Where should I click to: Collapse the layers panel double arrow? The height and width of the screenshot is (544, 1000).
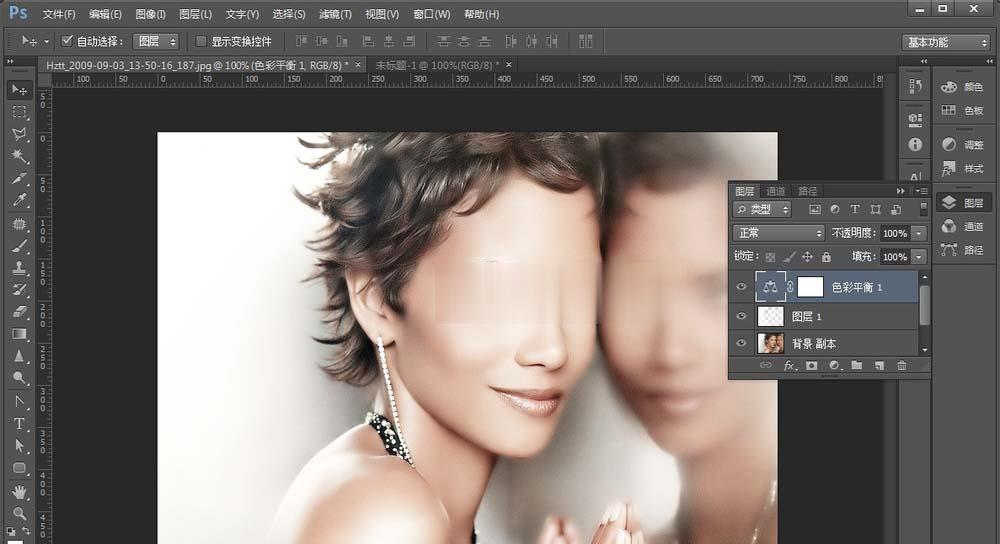901,191
